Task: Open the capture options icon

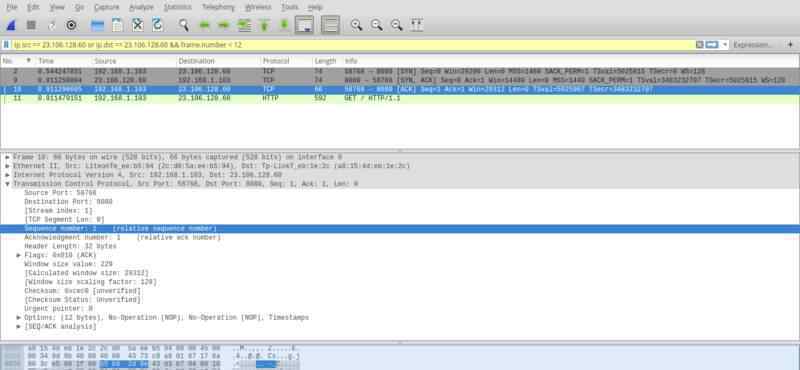Action: pyautogui.click(x=71, y=25)
